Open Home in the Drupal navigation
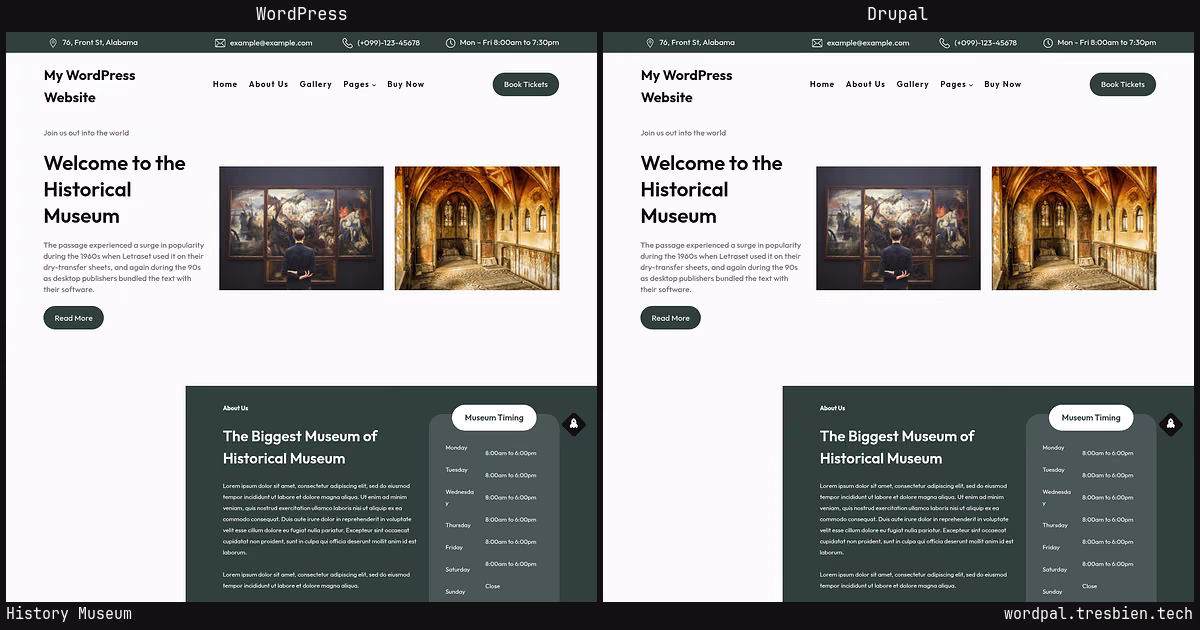Viewport: 1200px width, 630px height. tap(822, 84)
